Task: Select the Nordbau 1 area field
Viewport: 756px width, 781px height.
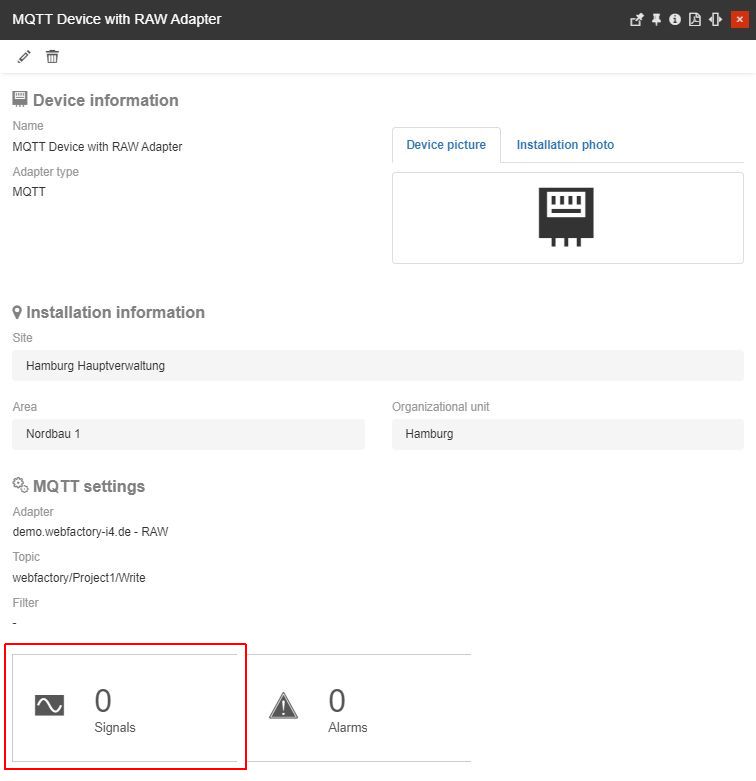Action: [x=188, y=434]
